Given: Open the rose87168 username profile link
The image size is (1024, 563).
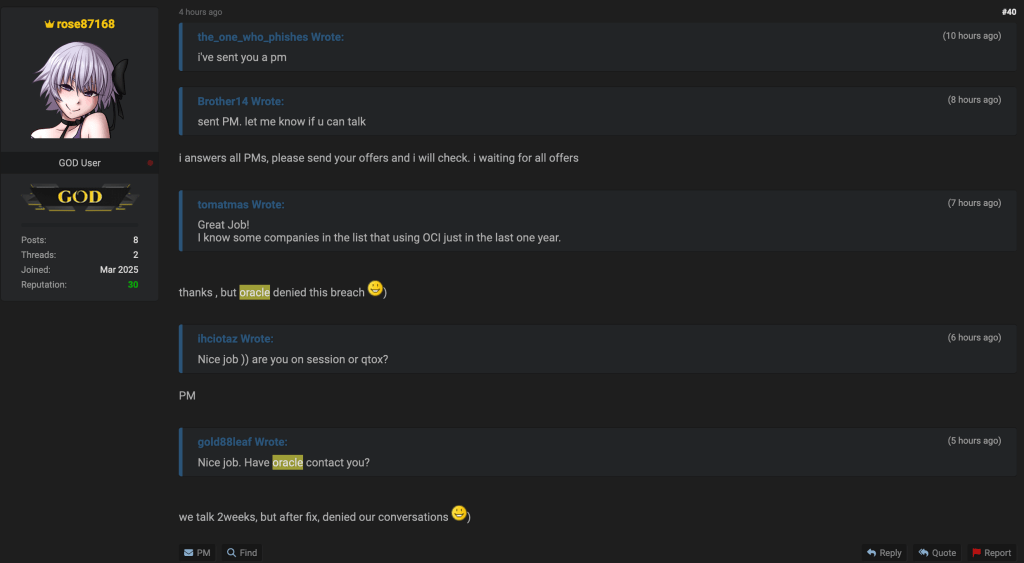Looking at the screenshot, I should tap(85, 24).
